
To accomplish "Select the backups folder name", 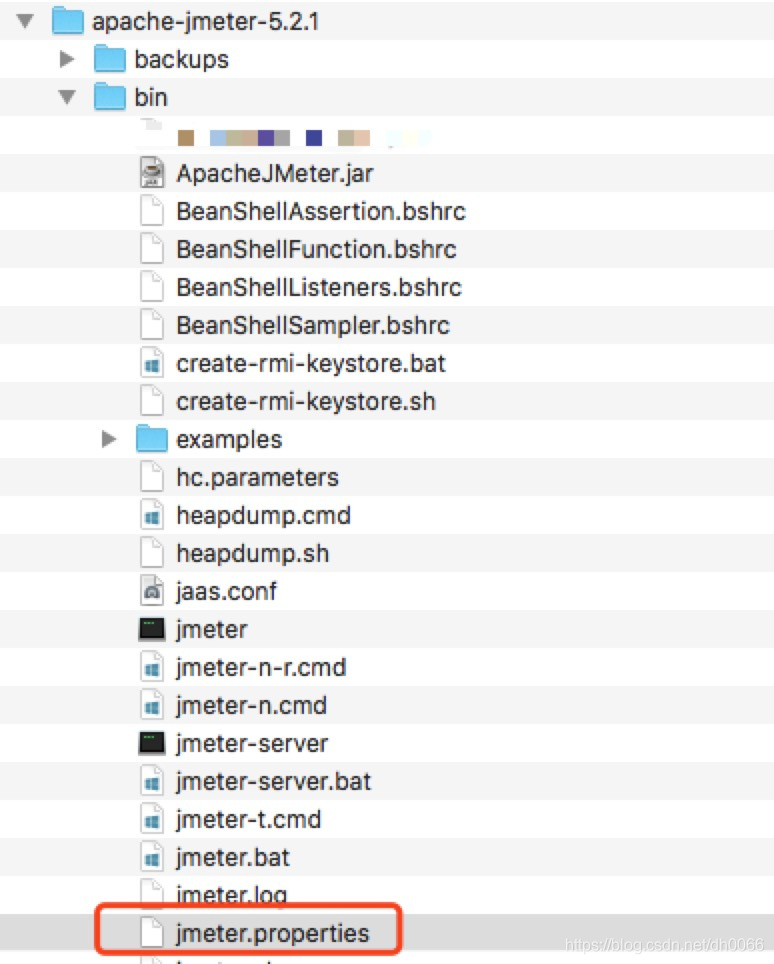I will coord(181,60).
